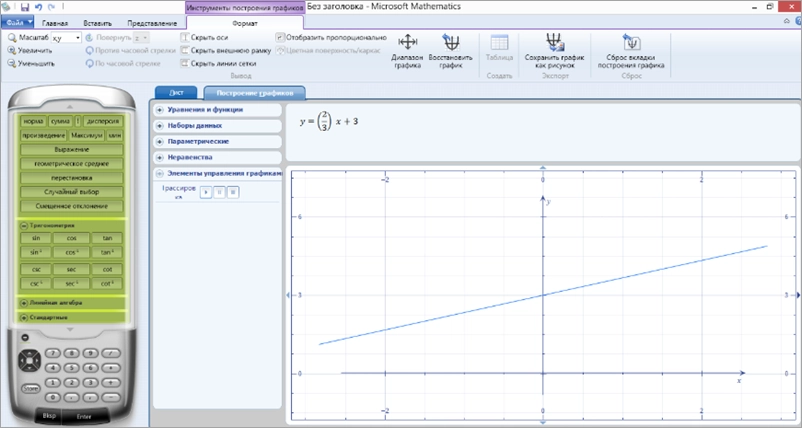This screenshot has width=802, height=428.
Task: Select the Формат ribbon tab
Action: click(x=245, y=24)
